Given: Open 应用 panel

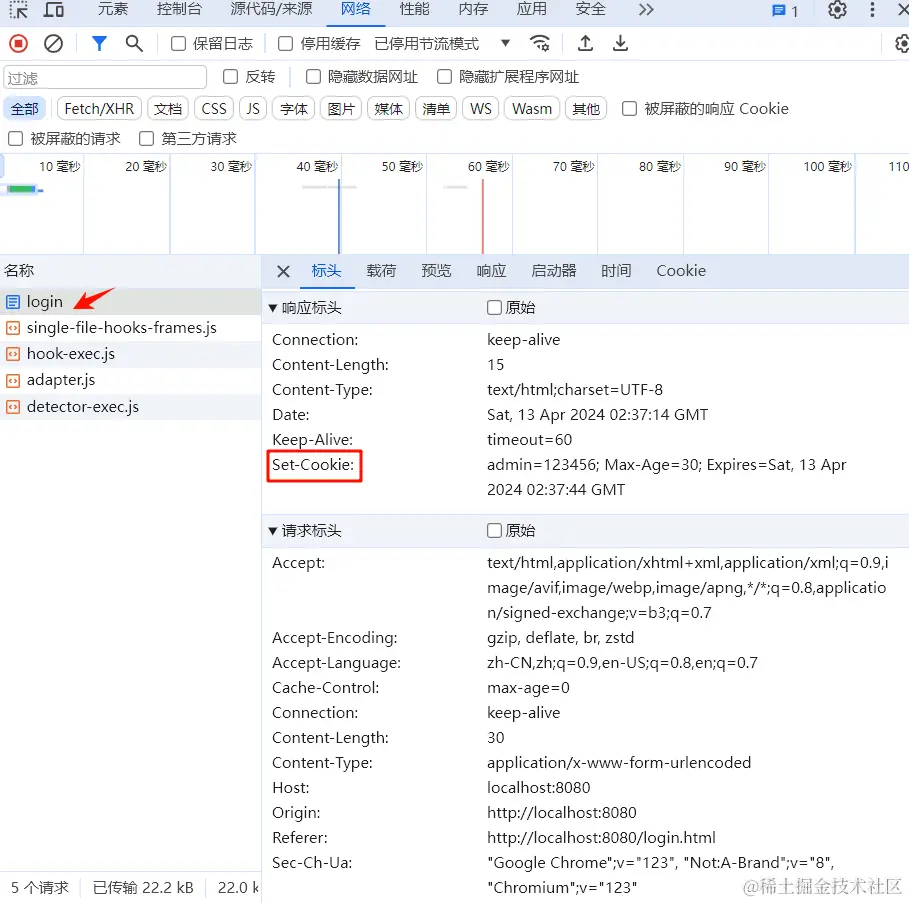Looking at the screenshot, I should tap(532, 9).
